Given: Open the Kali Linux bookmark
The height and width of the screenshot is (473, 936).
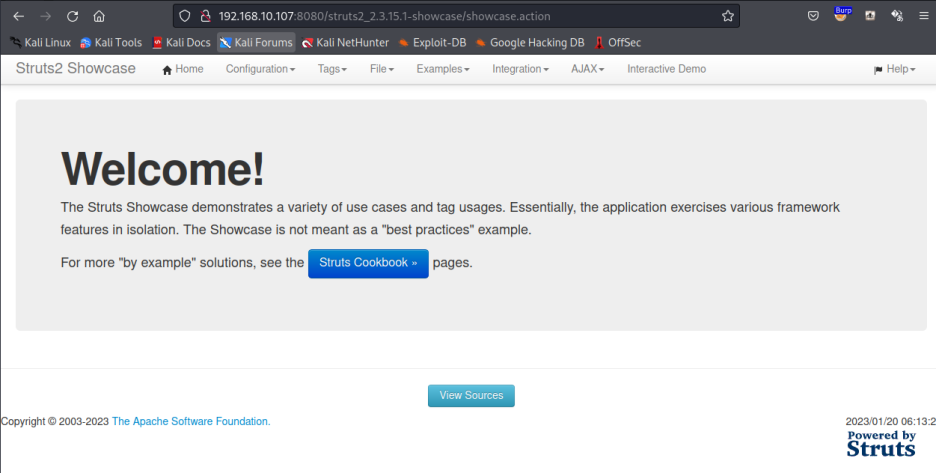Looking at the screenshot, I should 41,42.
